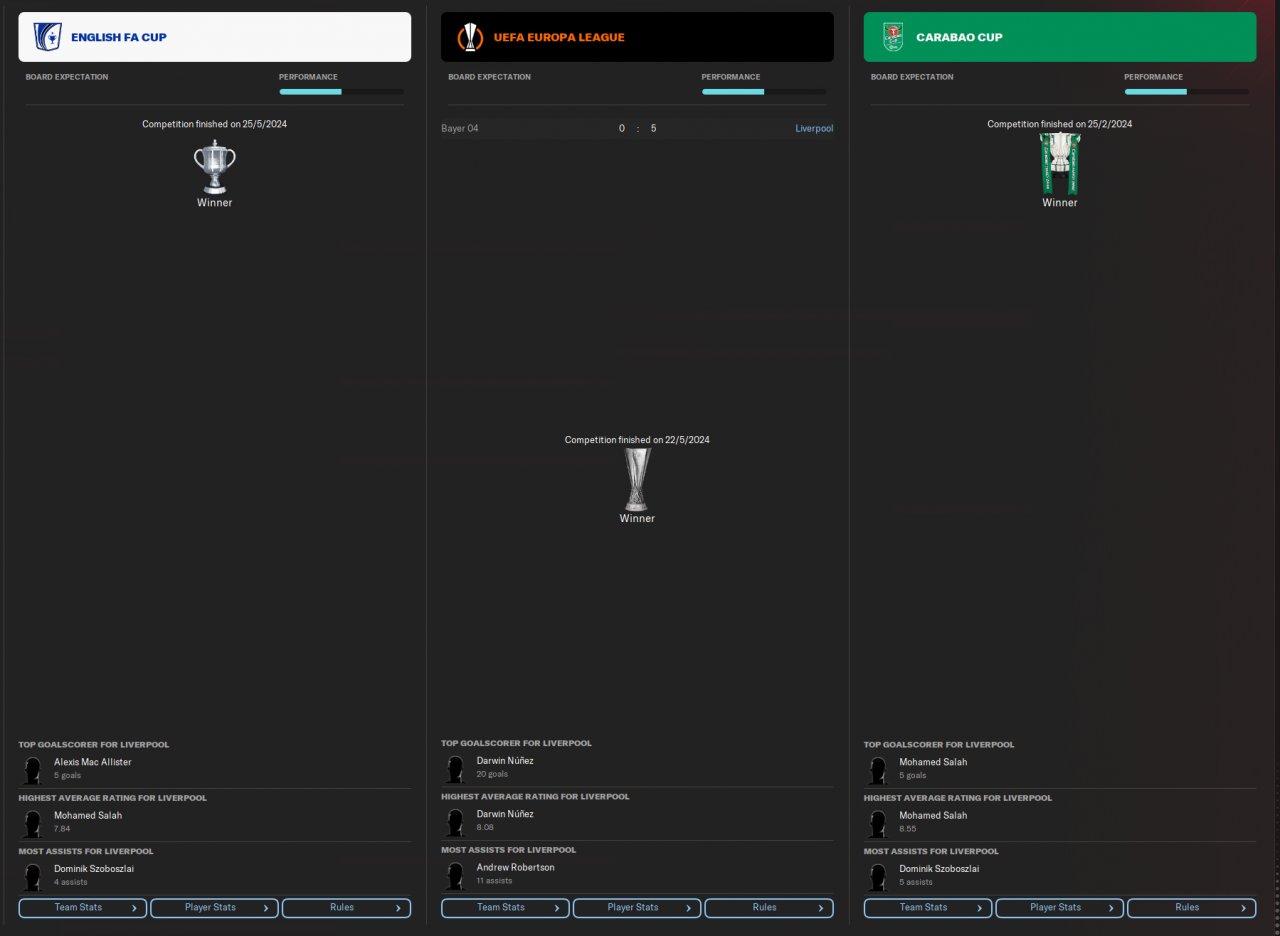Click the "8.55" average rating value

pos(908,828)
